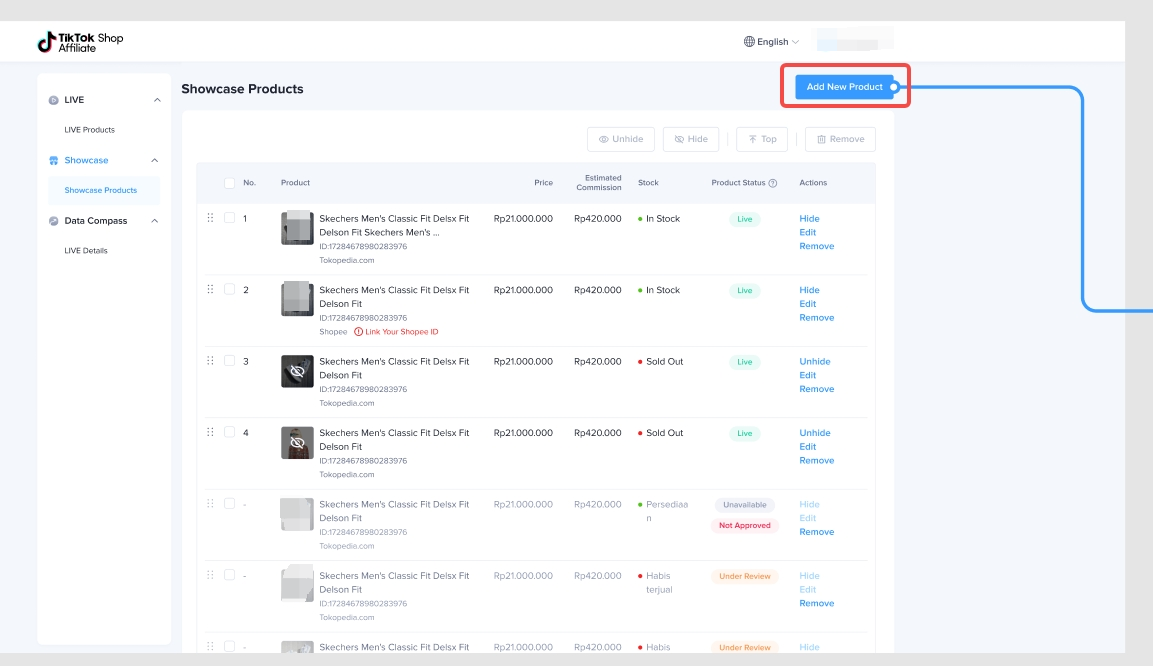Click Remove link for product 1
Viewport: 1153px width, 666px height.
tap(816, 246)
